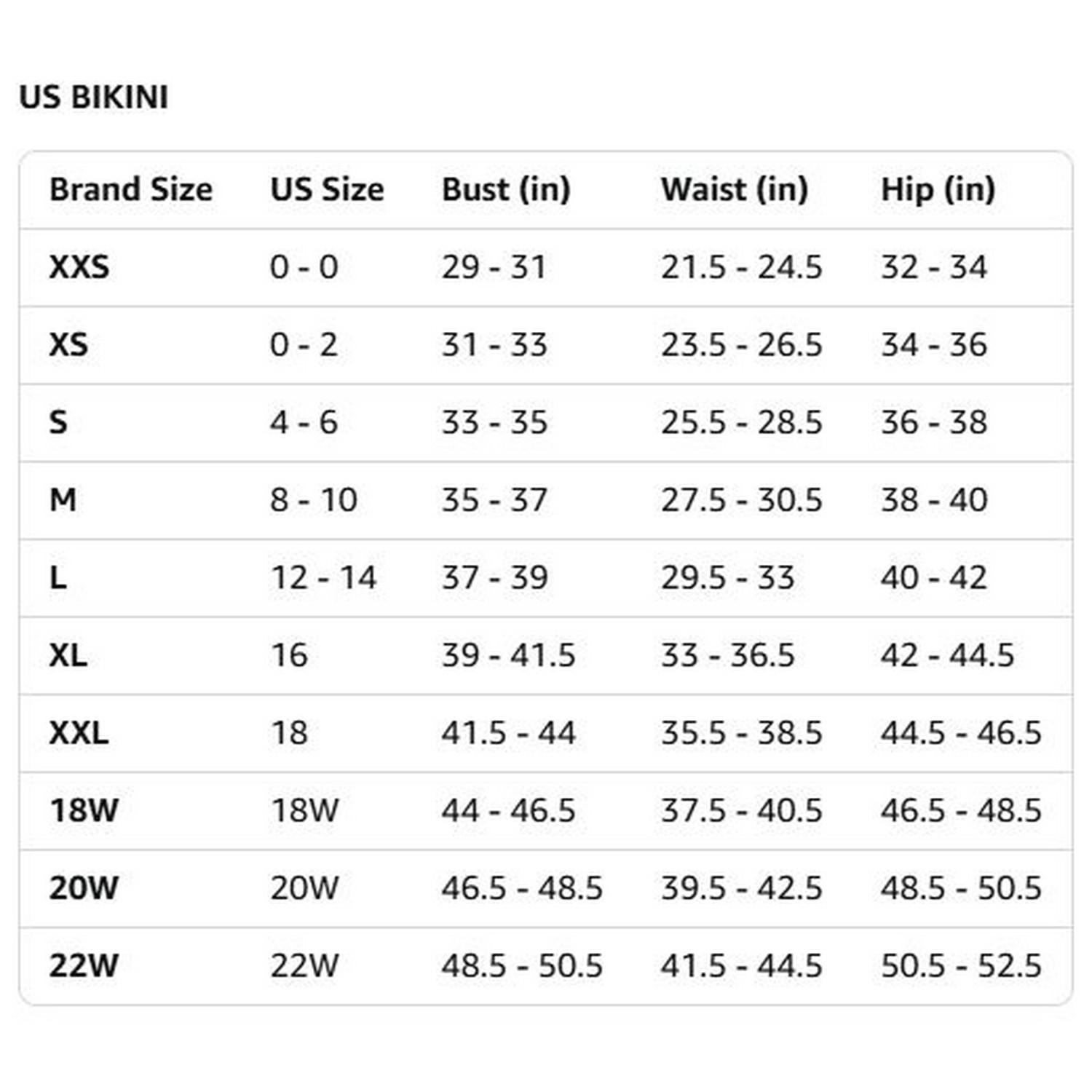The height and width of the screenshot is (1092, 1092).
Task: Click the 8 - 10 US size cell
Action: (314, 500)
